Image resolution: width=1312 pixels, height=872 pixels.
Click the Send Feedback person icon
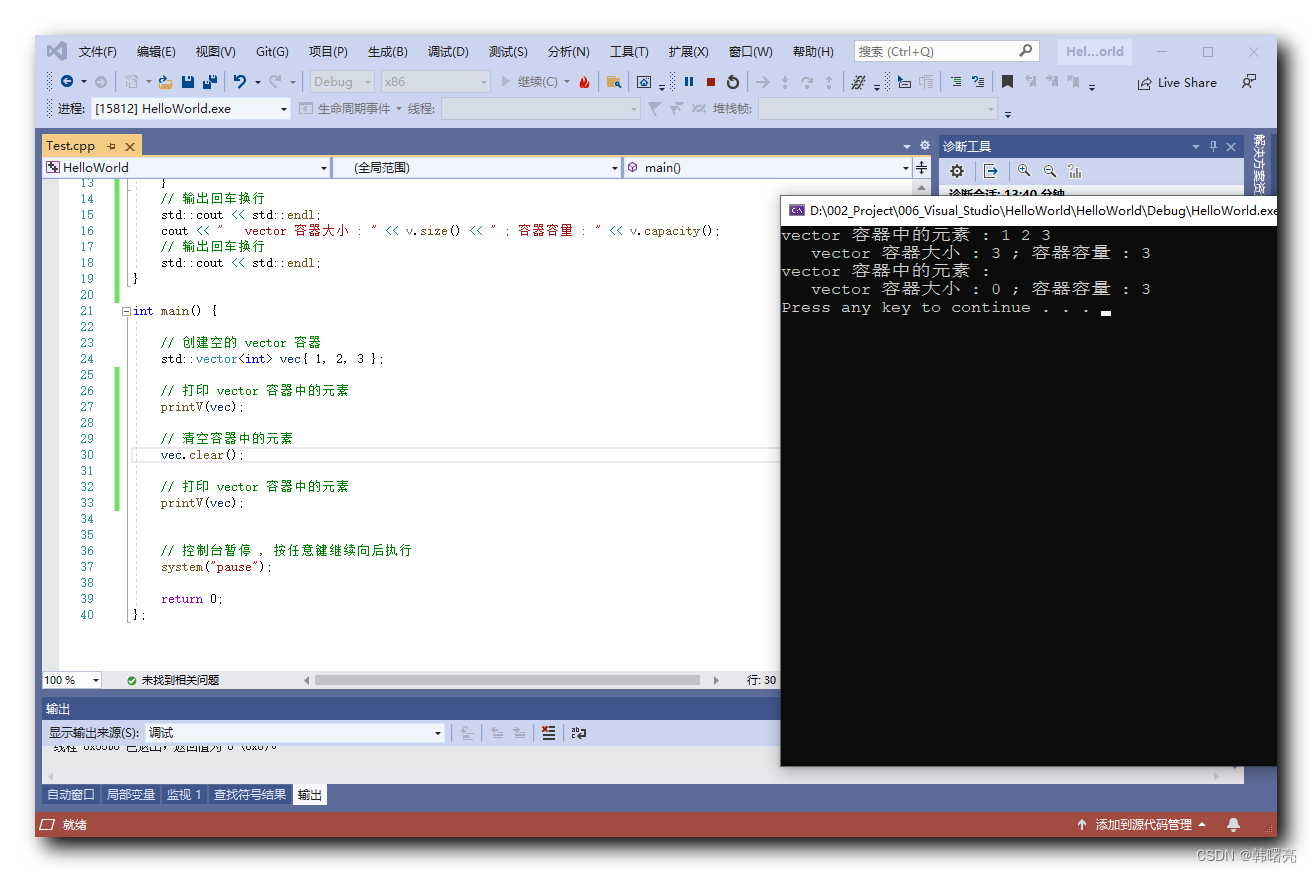(1249, 82)
